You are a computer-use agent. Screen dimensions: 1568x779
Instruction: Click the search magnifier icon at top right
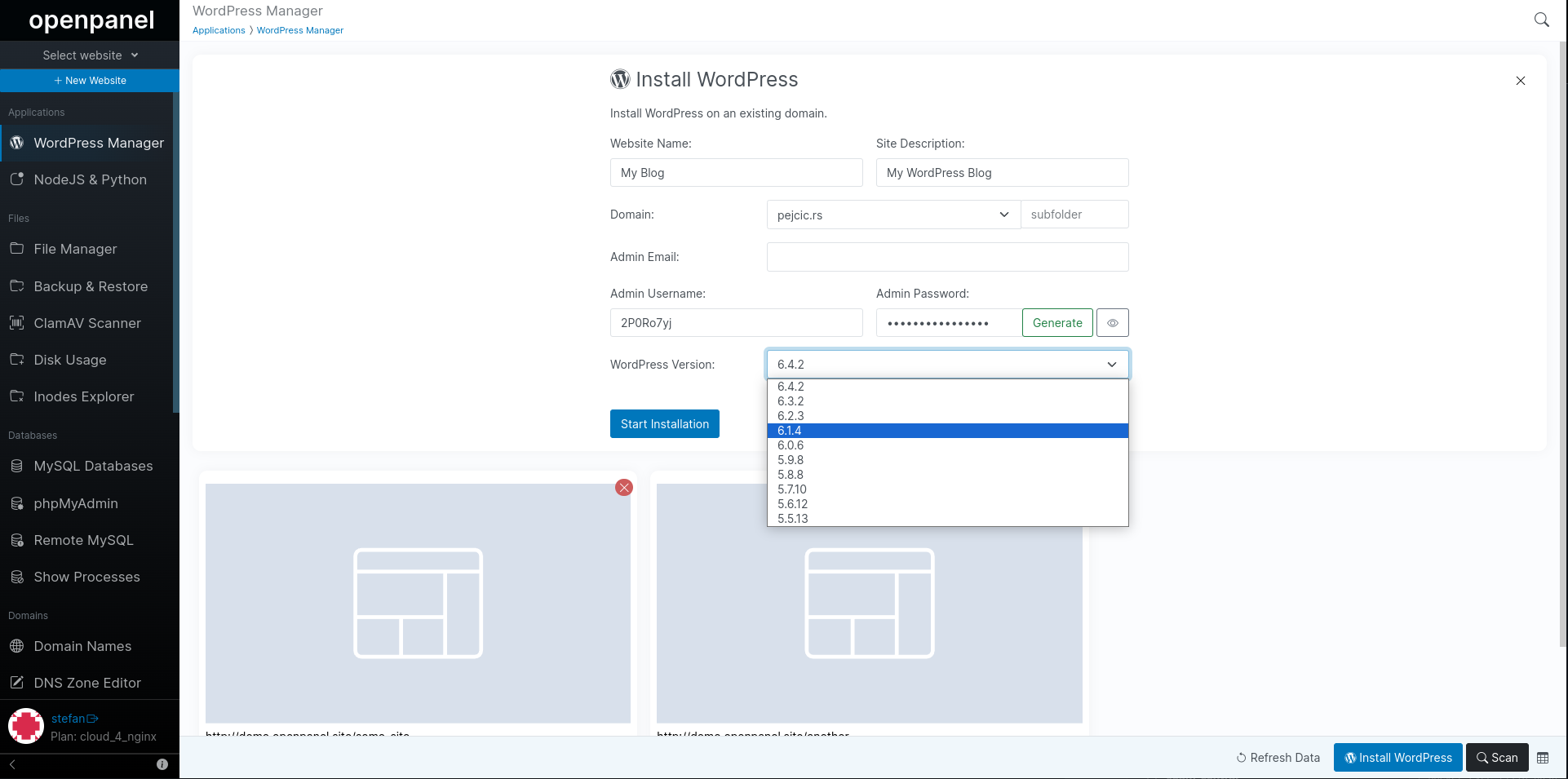(1541, 20)
